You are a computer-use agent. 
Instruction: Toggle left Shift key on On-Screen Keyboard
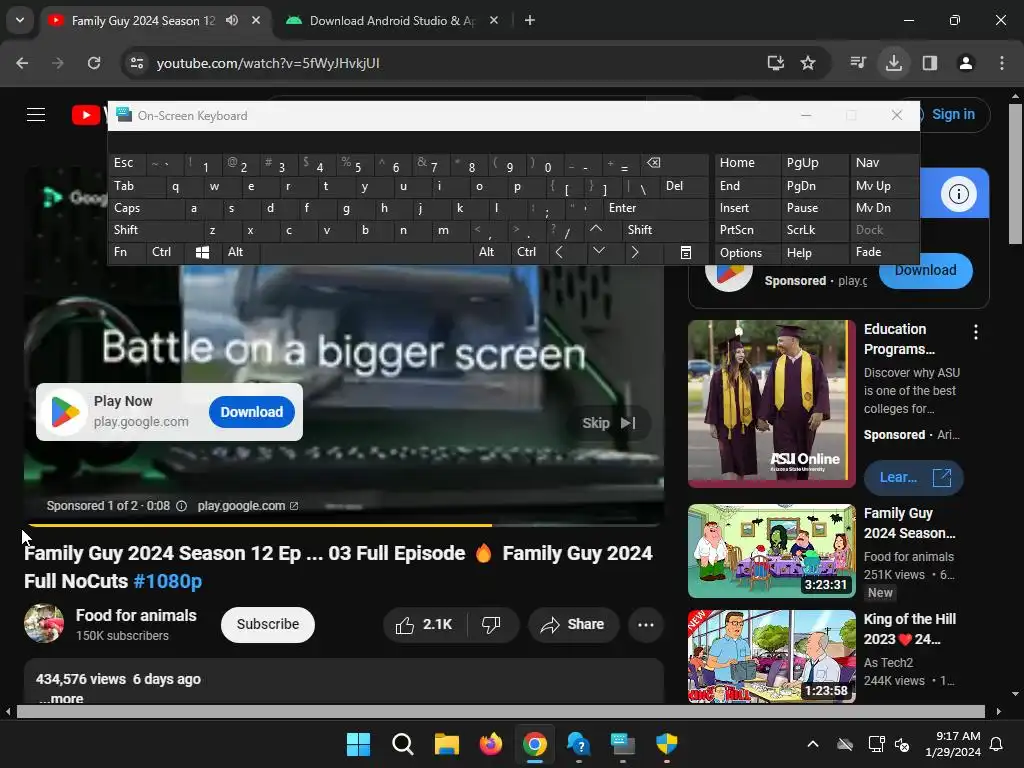155,230
